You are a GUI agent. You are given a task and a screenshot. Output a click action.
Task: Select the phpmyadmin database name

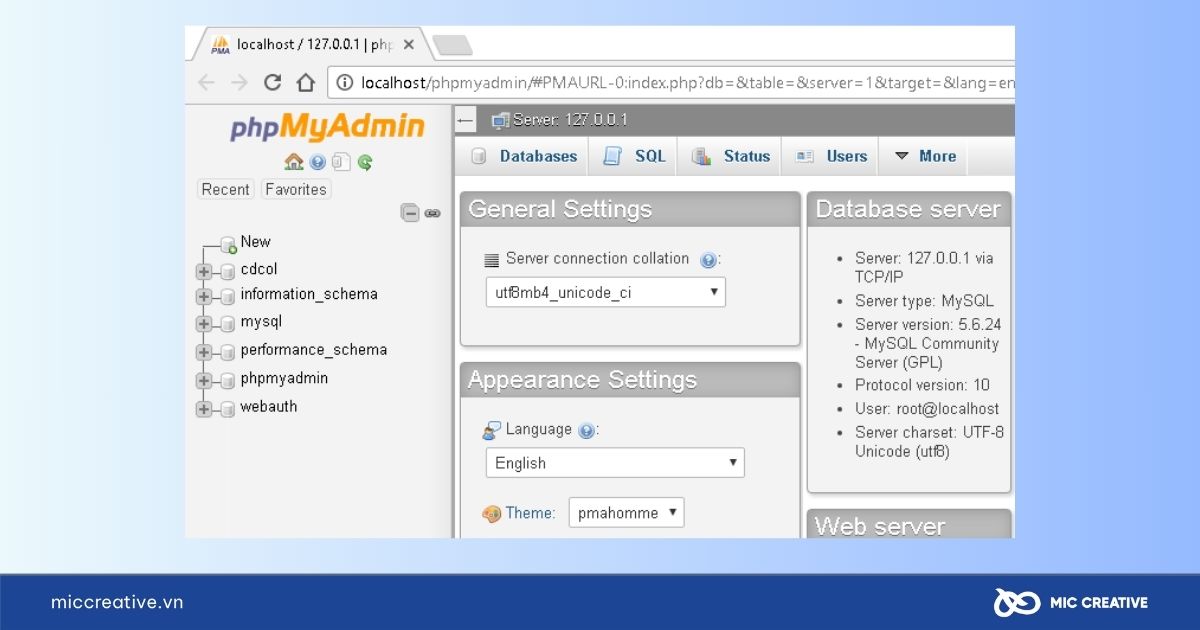tap(284, 378)
